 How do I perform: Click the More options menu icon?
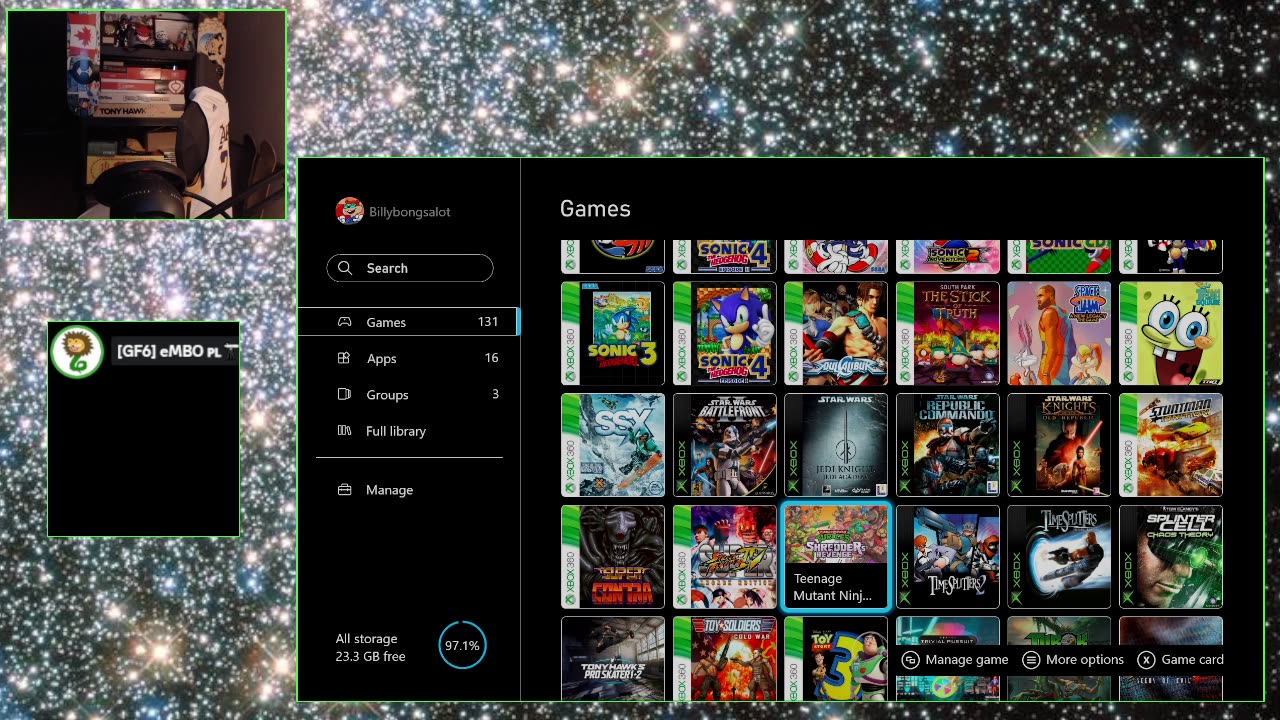pyautogui.click(x=1031, y=660)
